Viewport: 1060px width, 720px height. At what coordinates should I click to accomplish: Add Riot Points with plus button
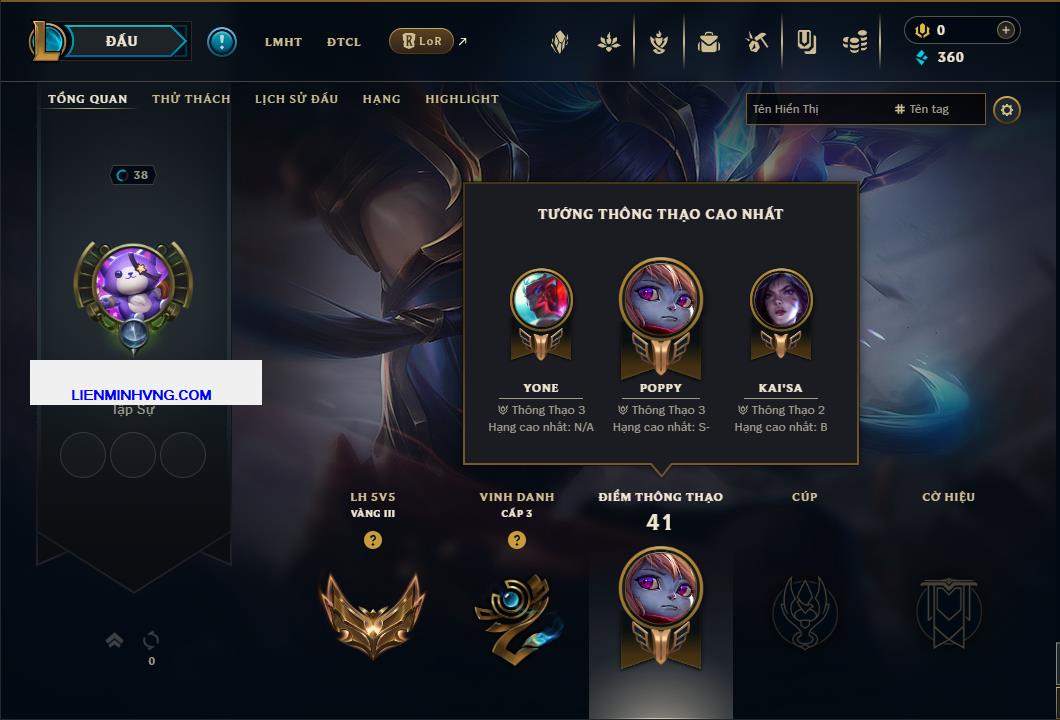point(1005,30)
